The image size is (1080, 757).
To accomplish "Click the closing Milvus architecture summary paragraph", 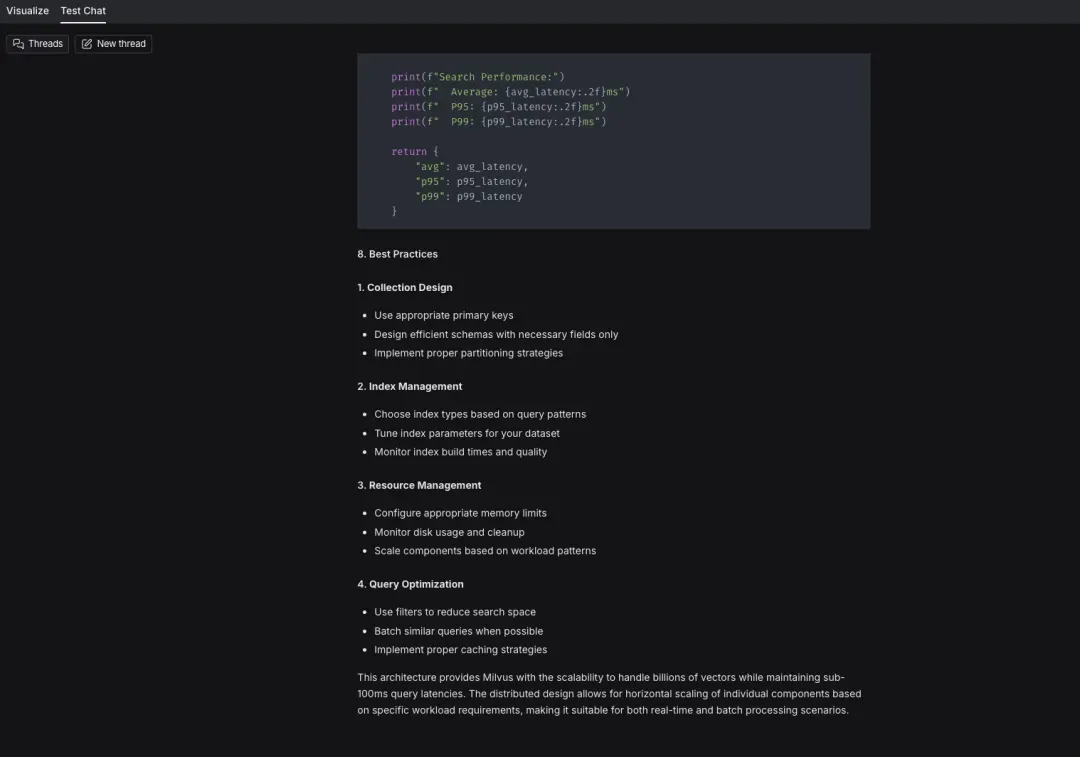I will point(609,694).
